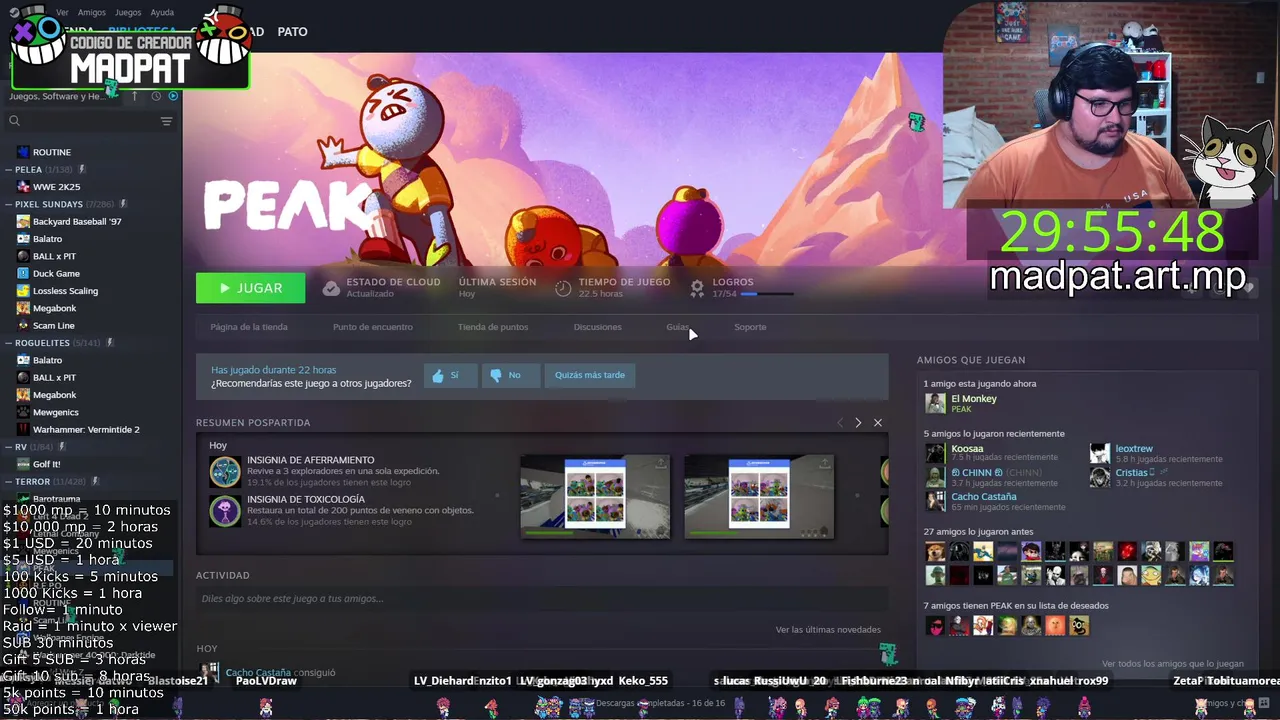Click the Logros gear icon

click(697, 288)
